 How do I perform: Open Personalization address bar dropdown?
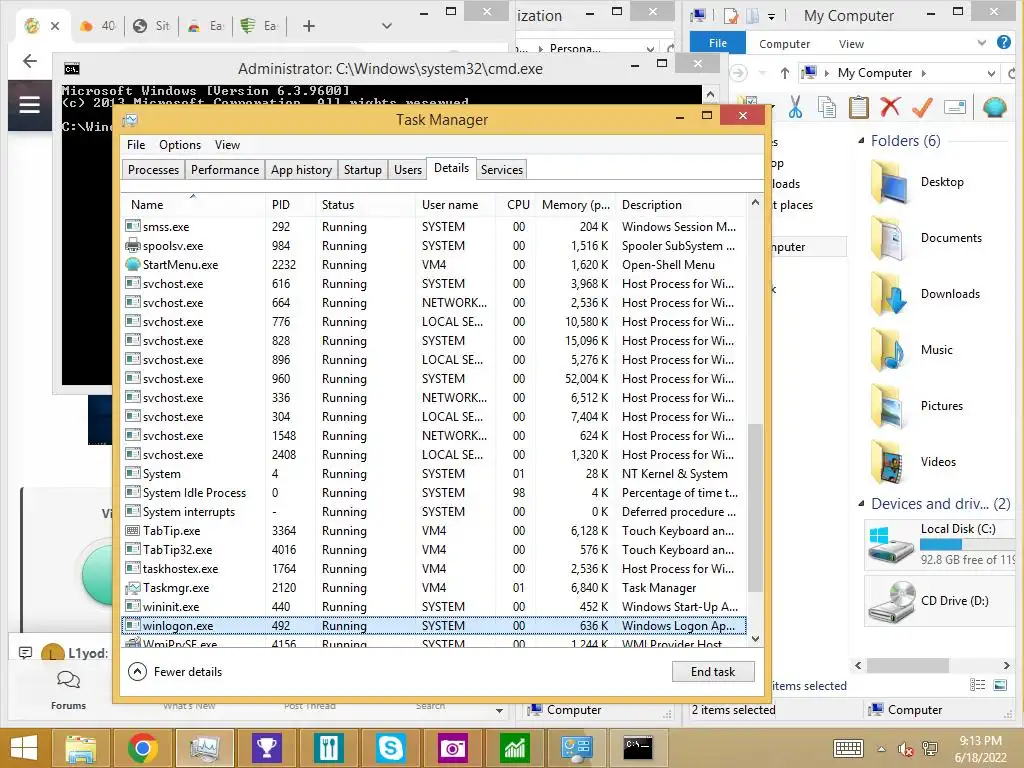[650, 48]
